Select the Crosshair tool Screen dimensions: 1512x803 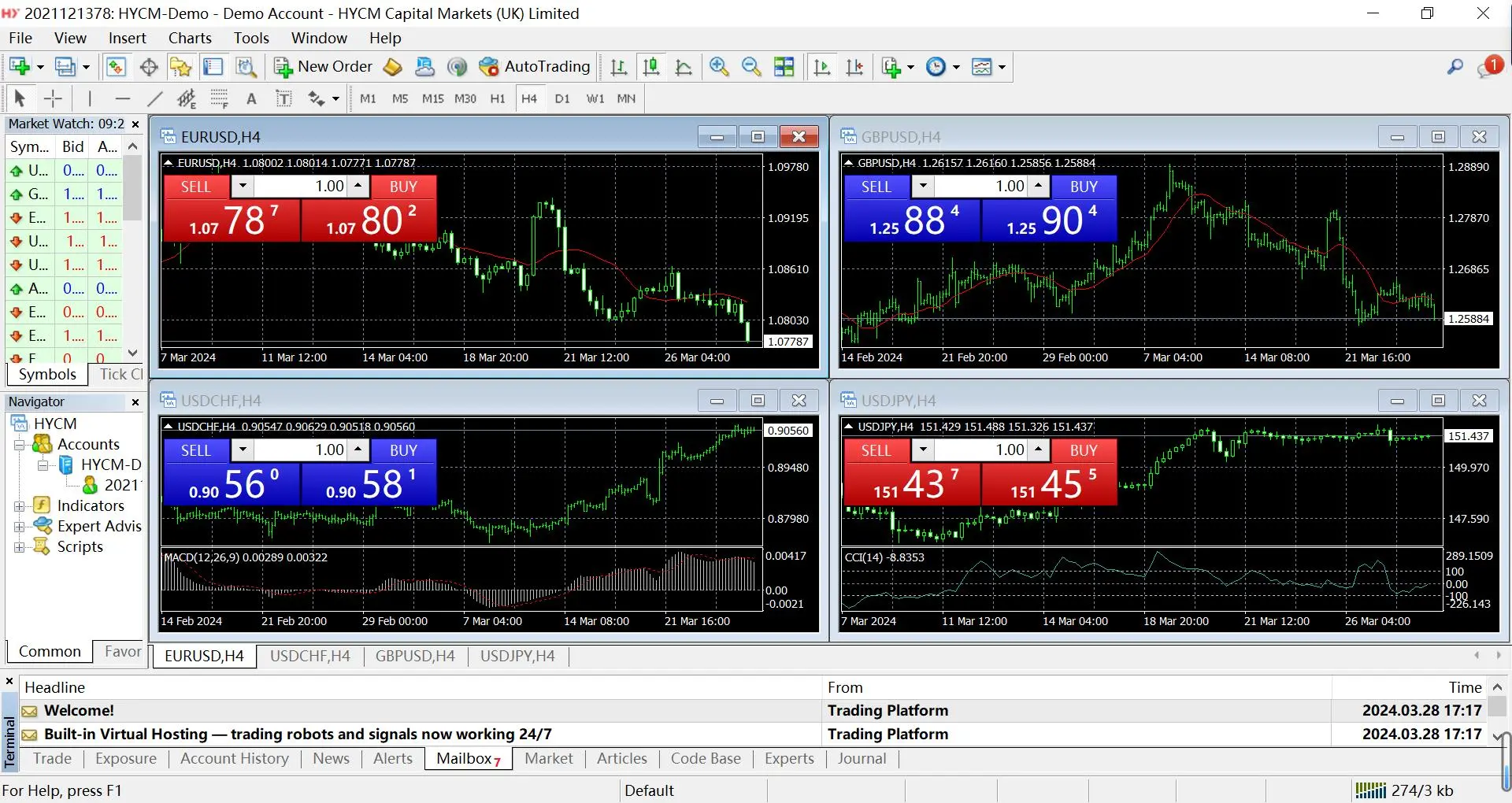click(x=53, y=98)
